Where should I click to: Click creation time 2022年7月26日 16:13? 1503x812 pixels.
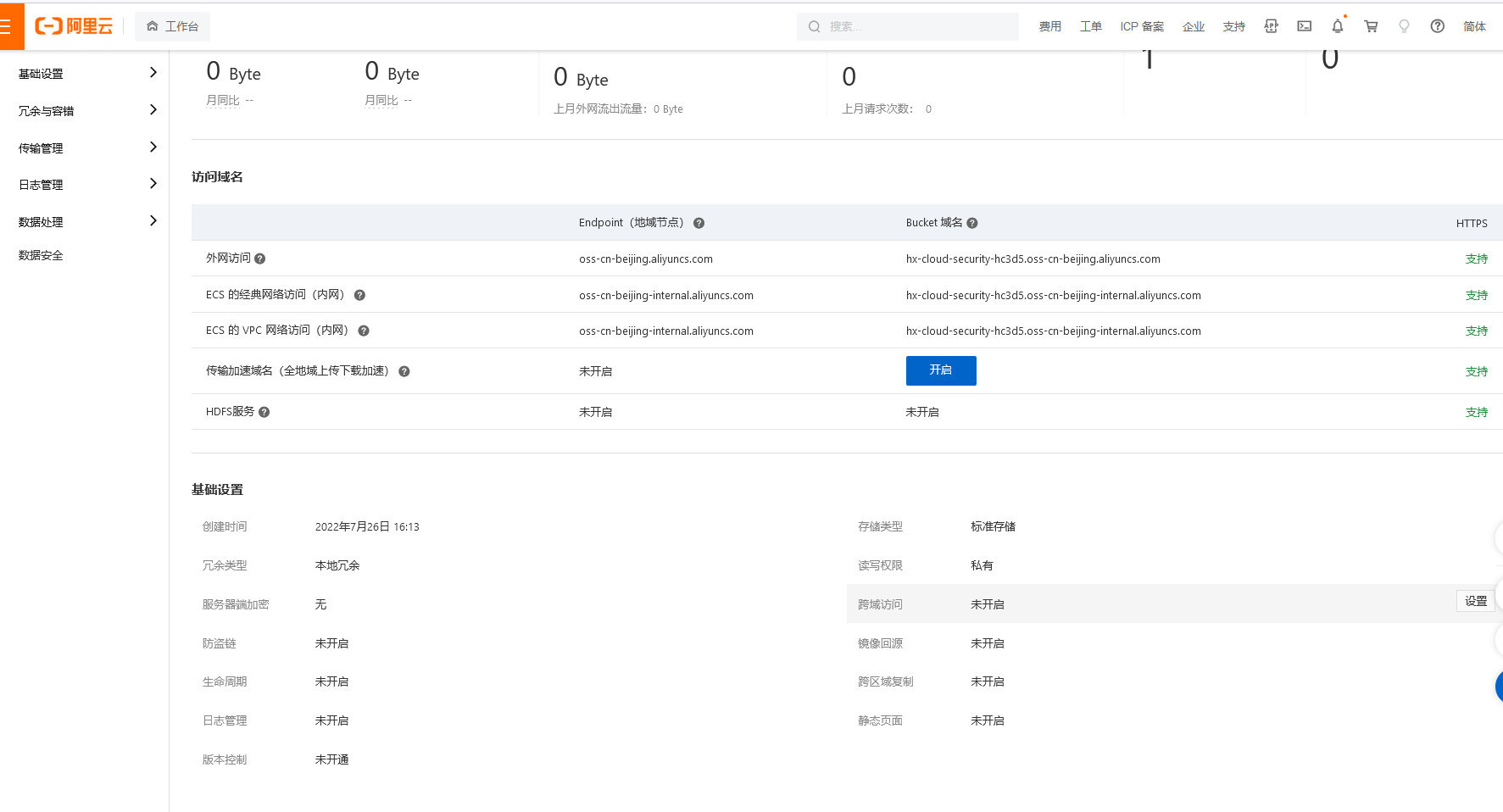pyautogui.click(x=367, y=526)
